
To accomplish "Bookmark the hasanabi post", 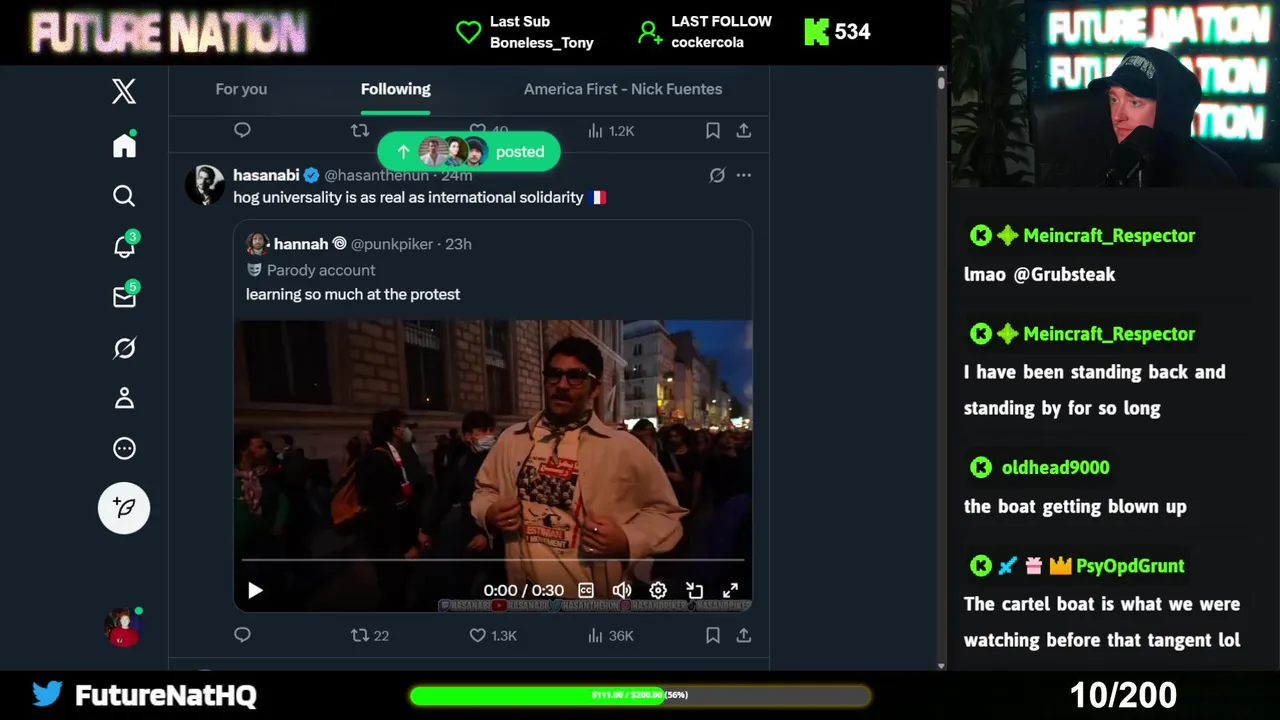I will click(x=713, y=635).
